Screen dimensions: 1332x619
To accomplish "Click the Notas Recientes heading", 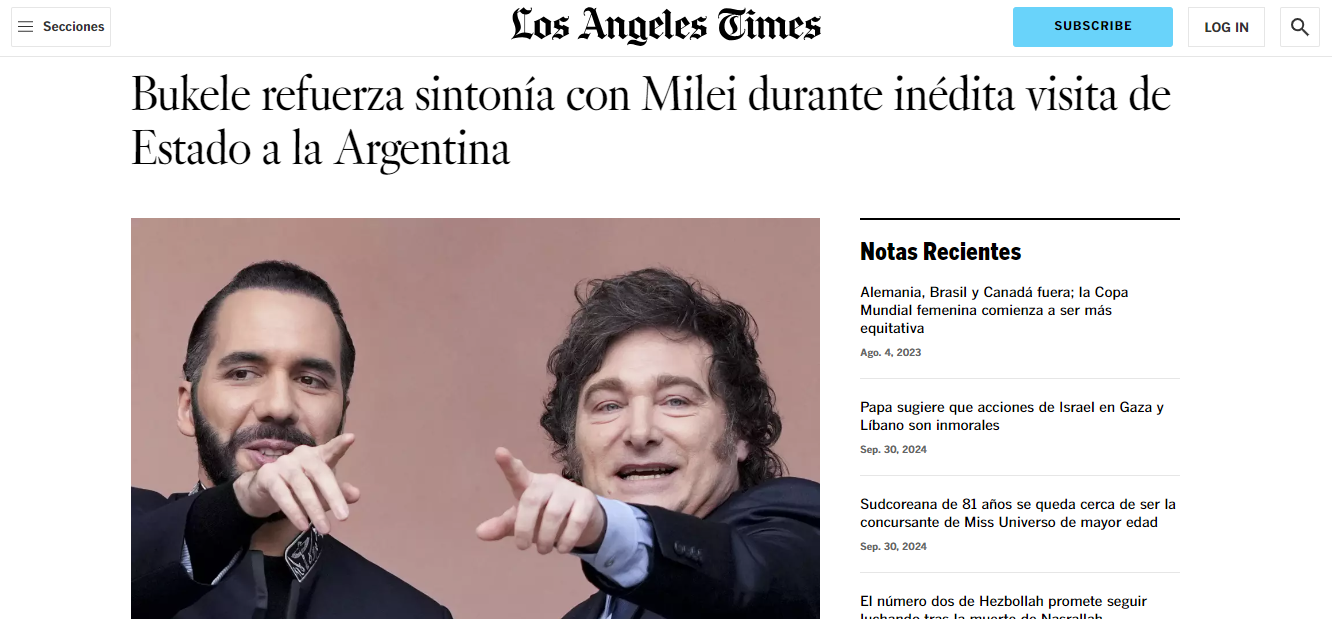I will [x=940, y=251].
